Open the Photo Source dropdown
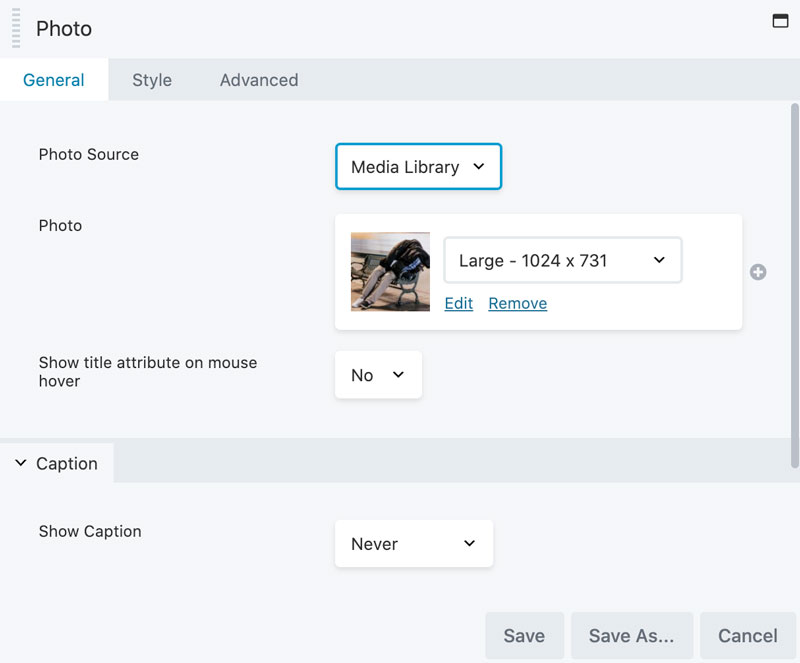Viewport: 800px width, 663px height. (x=418, y=167)
